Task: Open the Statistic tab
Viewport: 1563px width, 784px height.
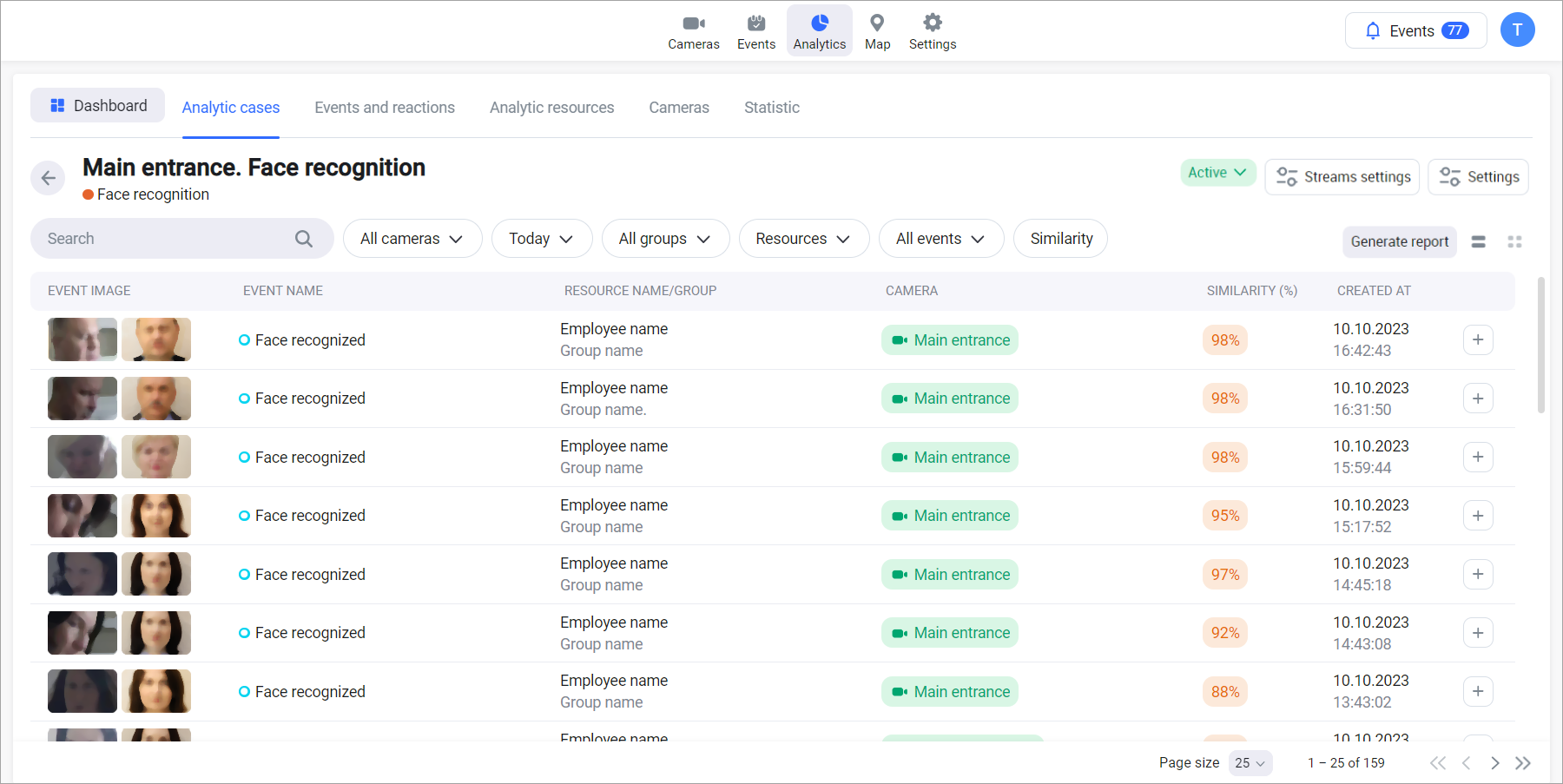Action: click(771, 108)
